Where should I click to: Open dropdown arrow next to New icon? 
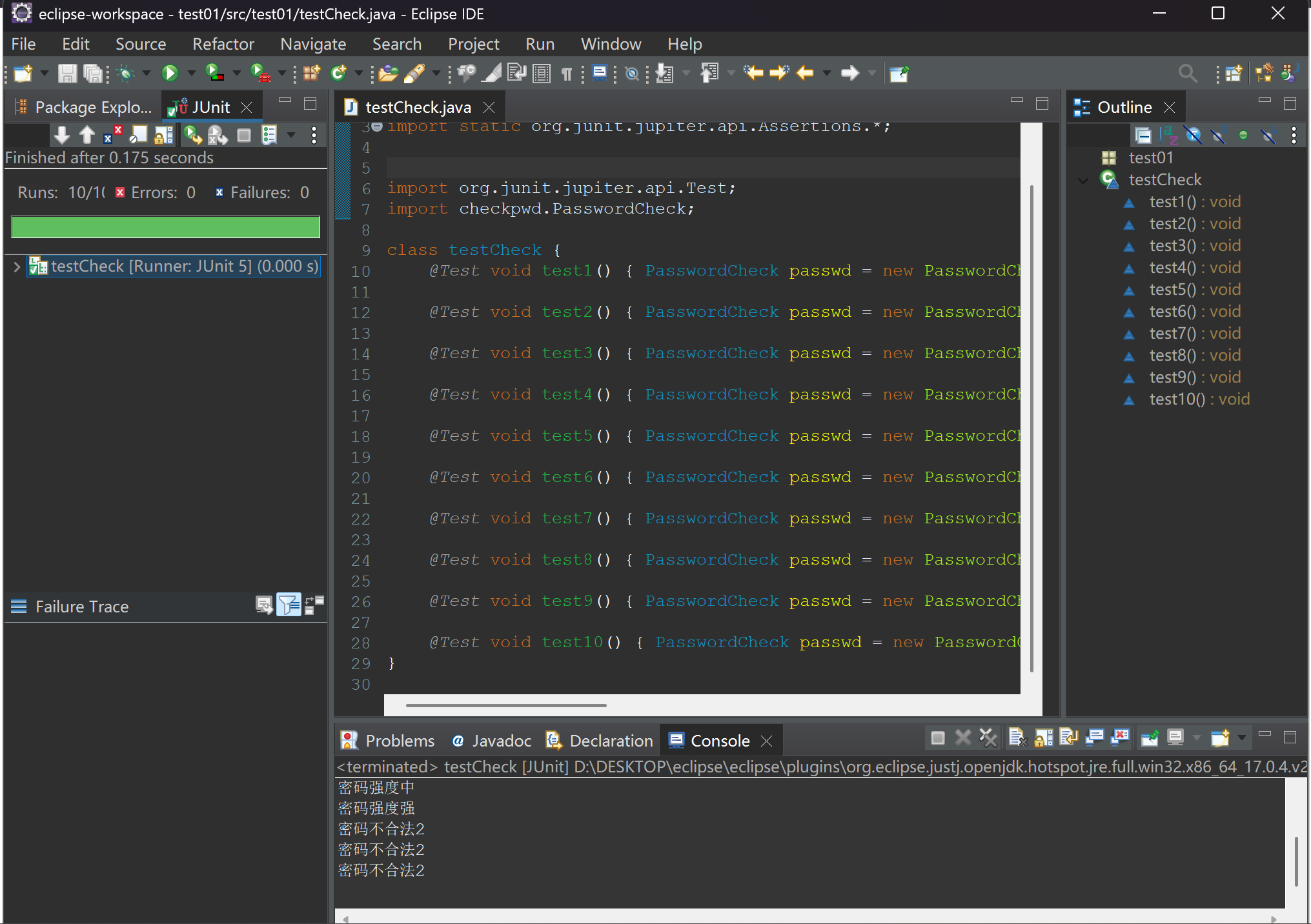[44, 74]
